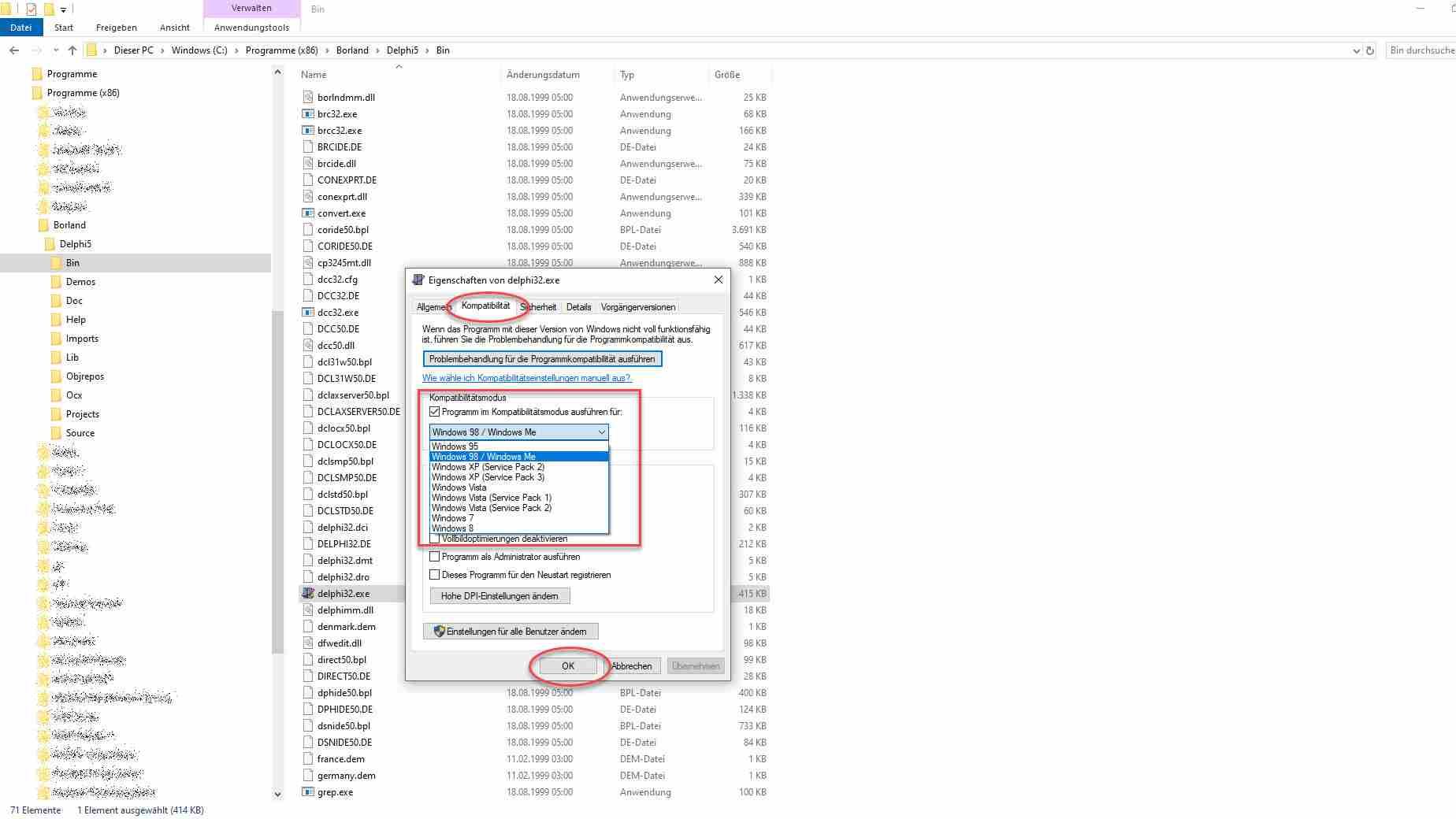1456x819 pixels.
Task: Confirm the dialog with OK
Action: tap(568, 666)
